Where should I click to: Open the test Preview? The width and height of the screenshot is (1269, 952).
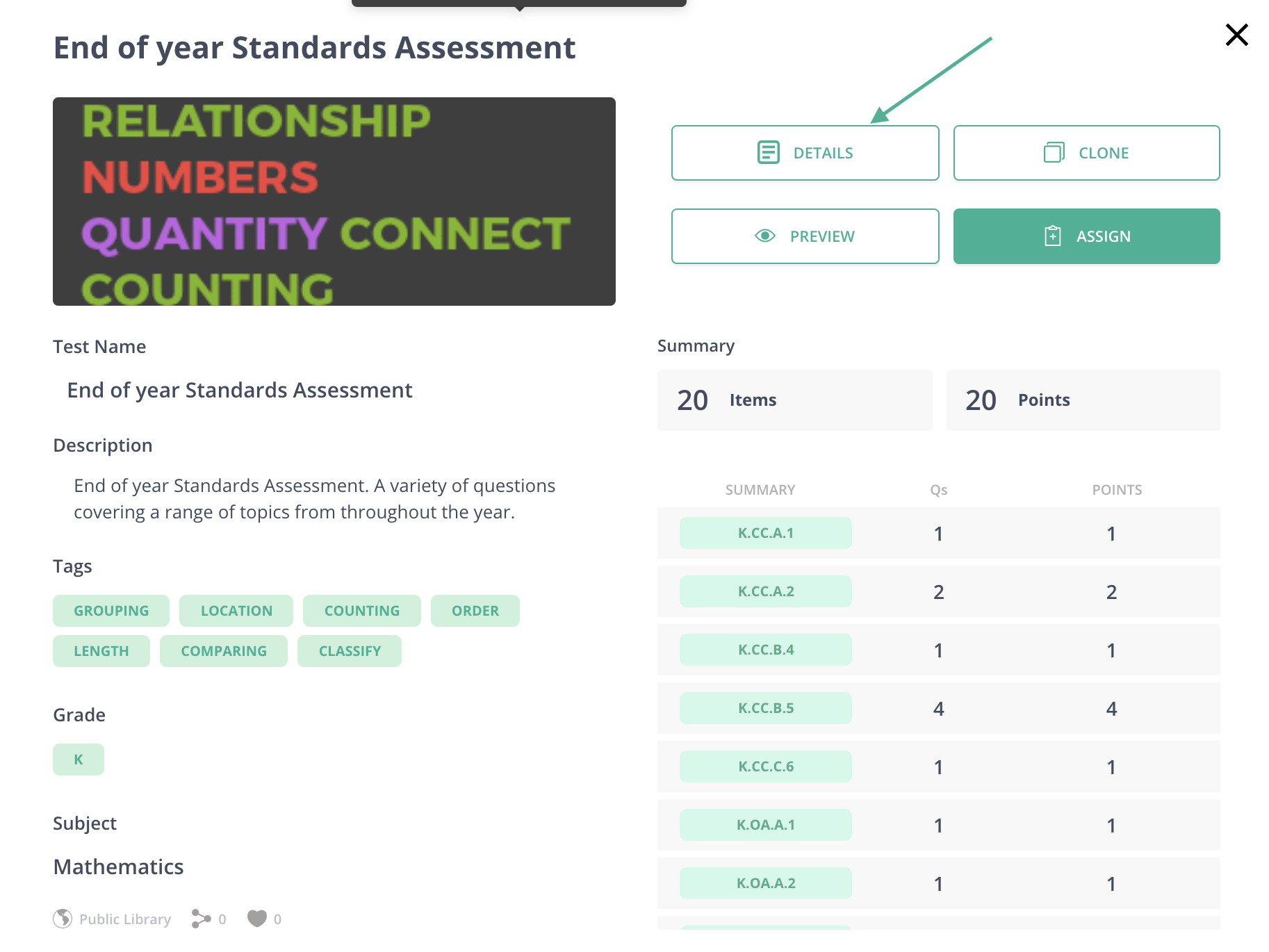point(805,236)
